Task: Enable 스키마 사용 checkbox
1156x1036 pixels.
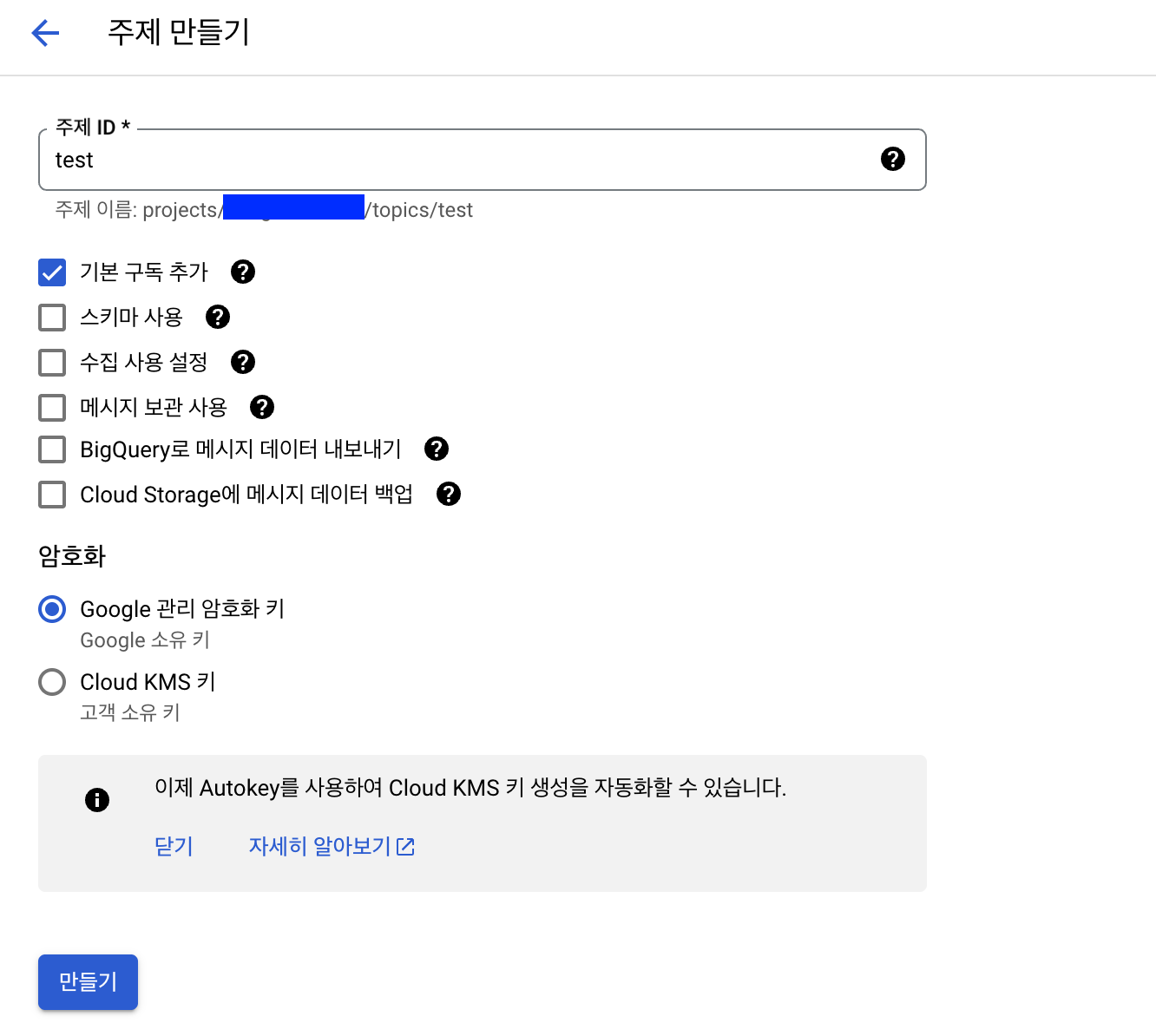Action: [52, 318]
